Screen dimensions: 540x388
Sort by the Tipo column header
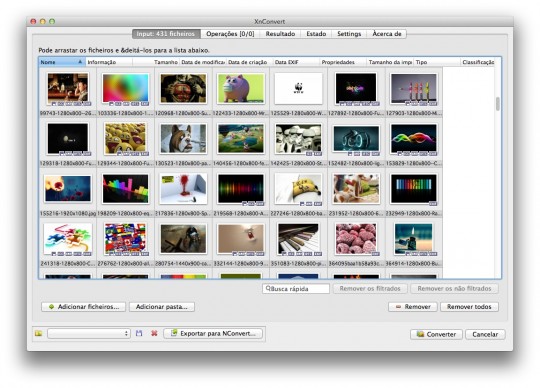(437, 62)
